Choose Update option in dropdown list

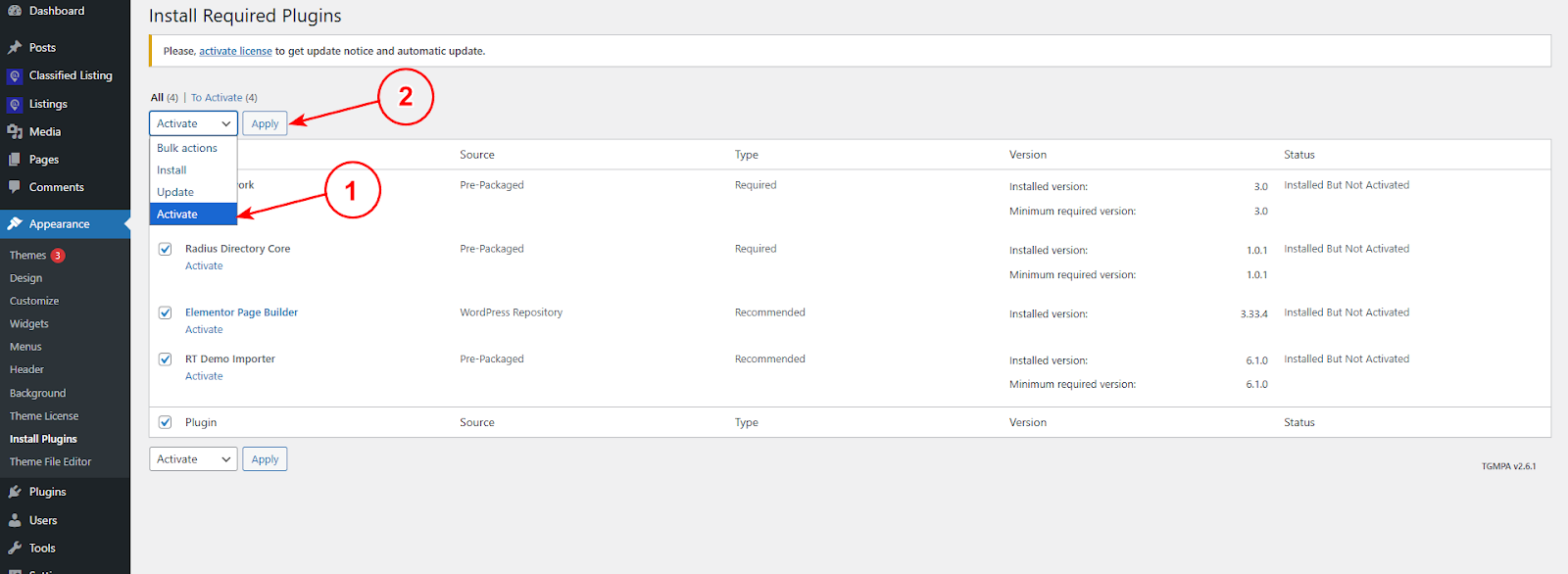click(x=193, y=192)
